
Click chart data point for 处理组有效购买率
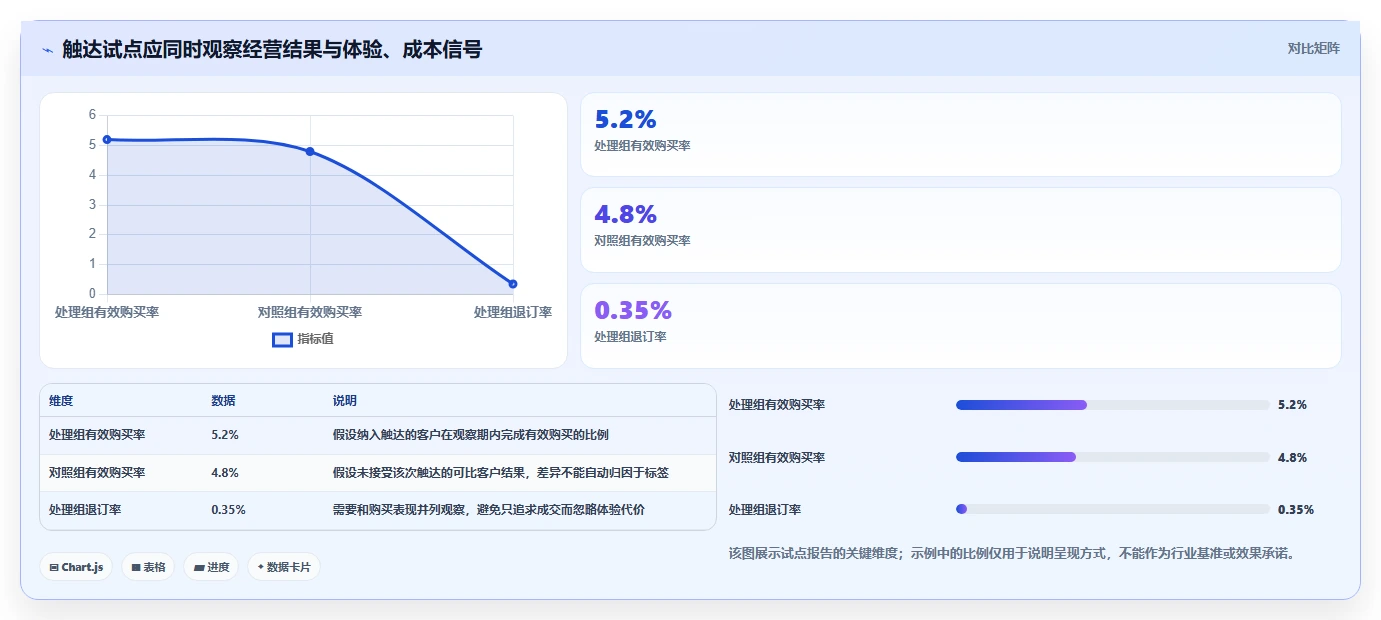107,140
